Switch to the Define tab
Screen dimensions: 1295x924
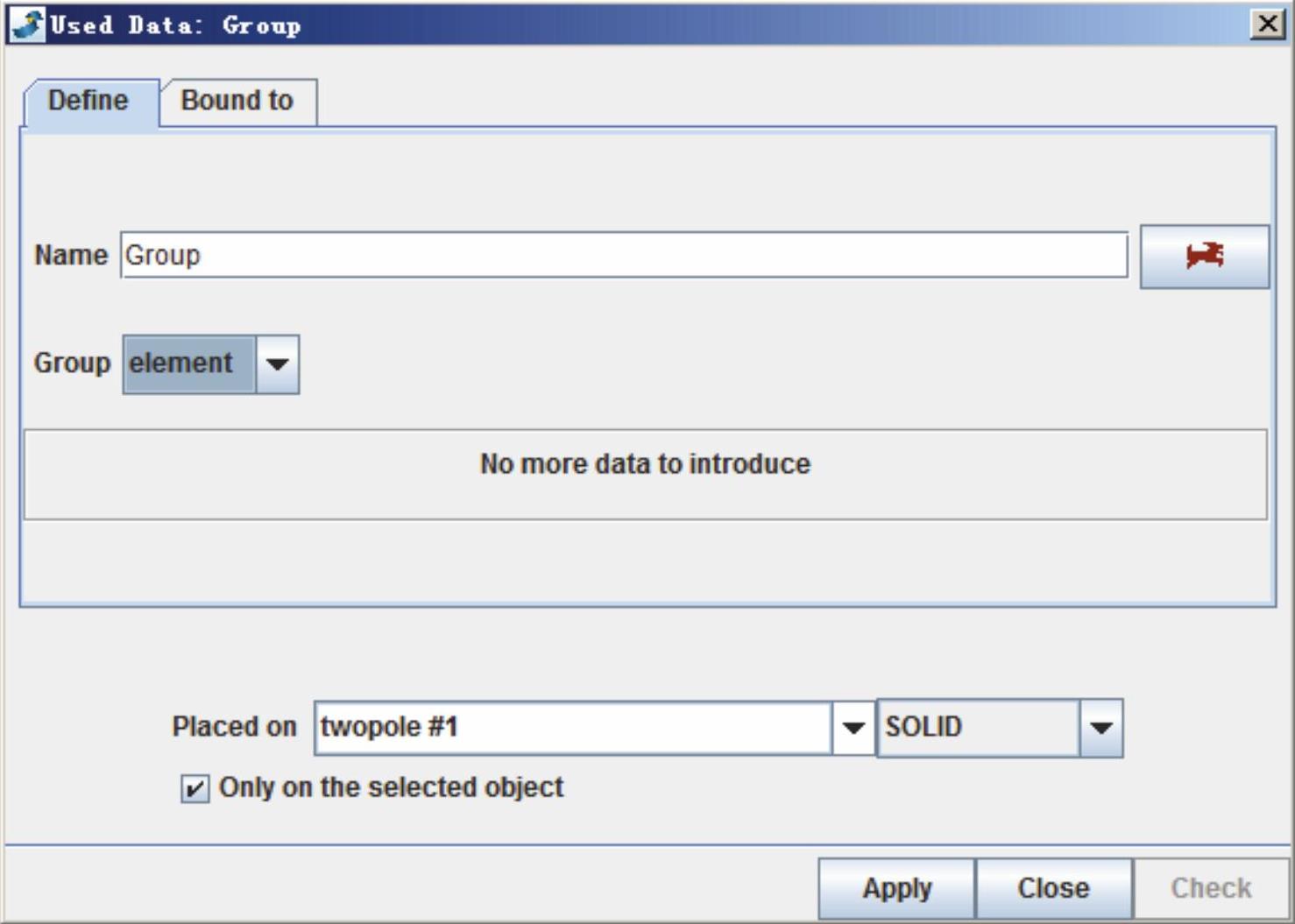pyautogui.click(x=88, y=102)
